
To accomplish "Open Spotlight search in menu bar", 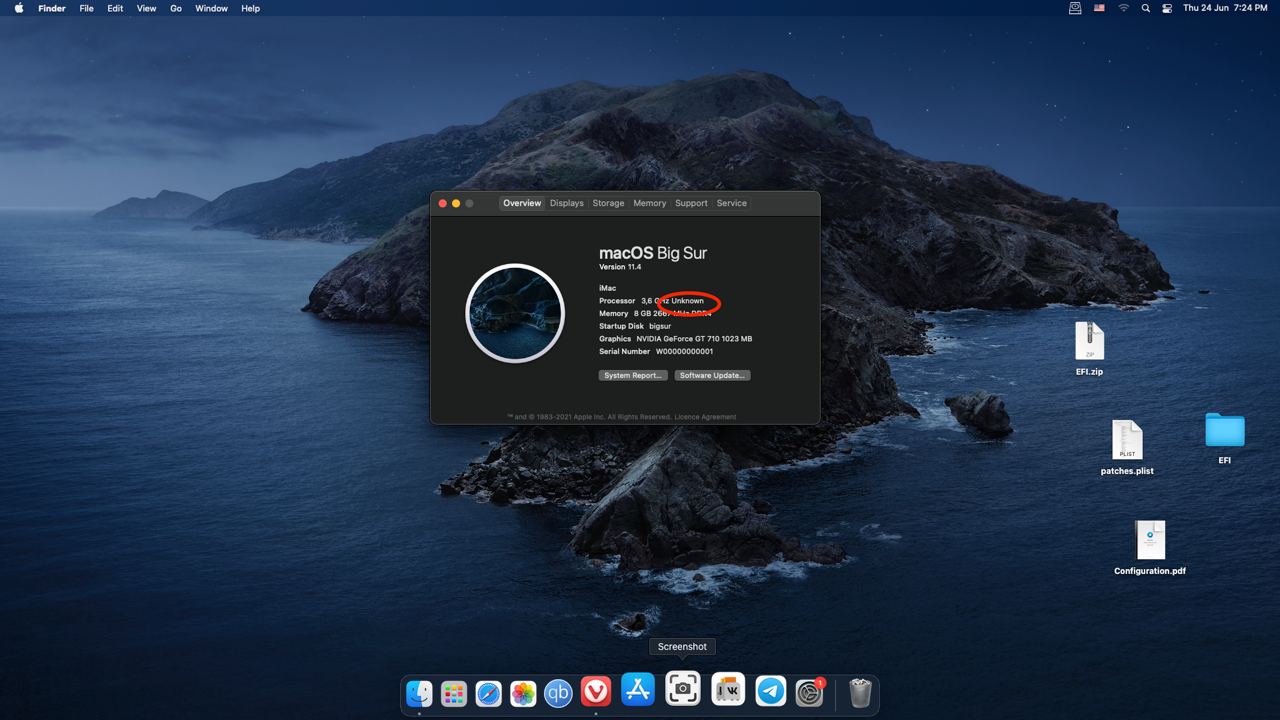I will point(1146,8).
